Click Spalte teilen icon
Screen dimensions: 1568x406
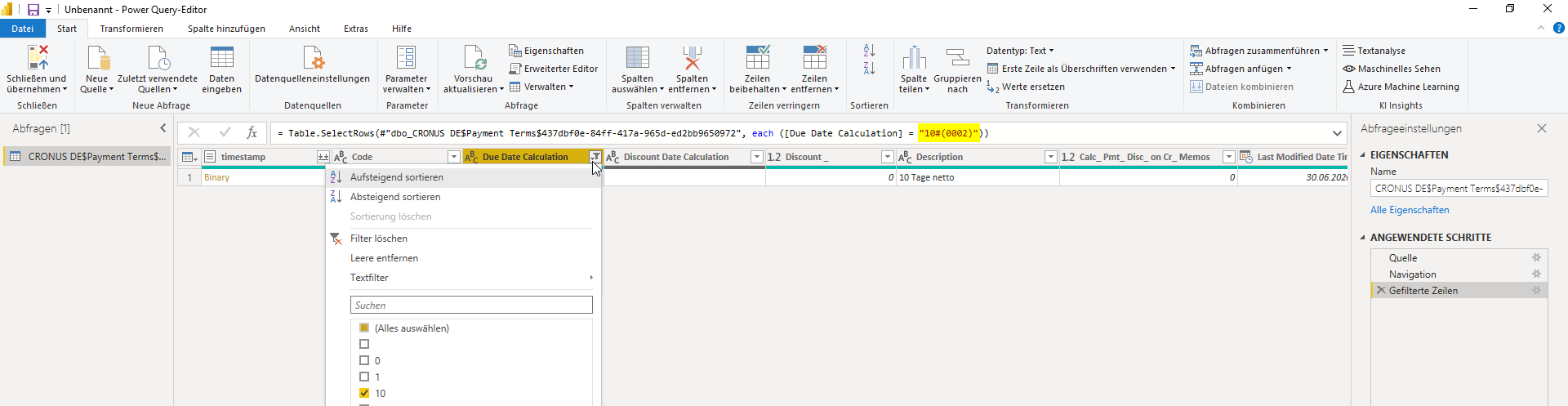click(x=914, y=57)
